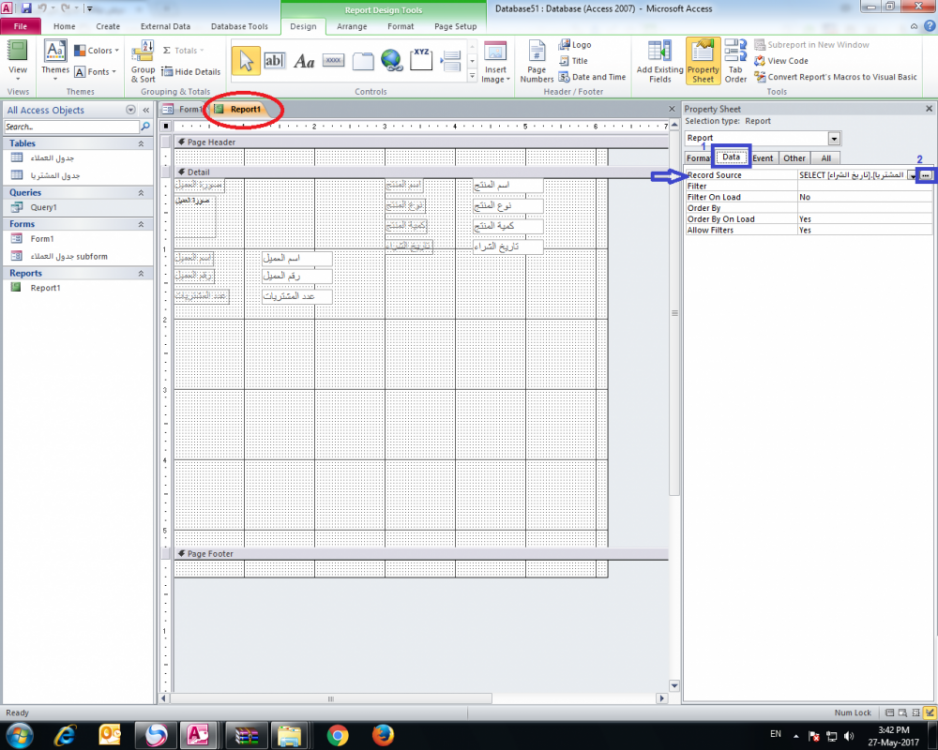Viewport: 938px width, 750px height.
Task: Click the Record Source builder button
Action: pos(926,175)
